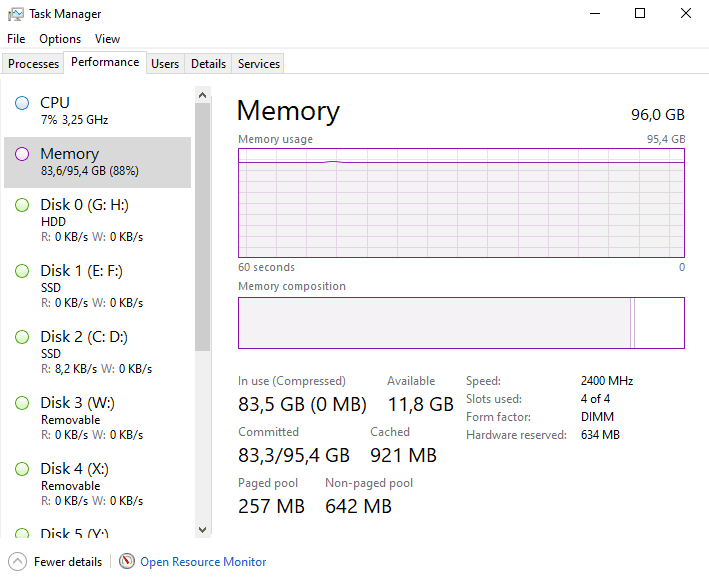Click the Resource Monitor gauge icon

pyautogui.click(x=127, y=561)
